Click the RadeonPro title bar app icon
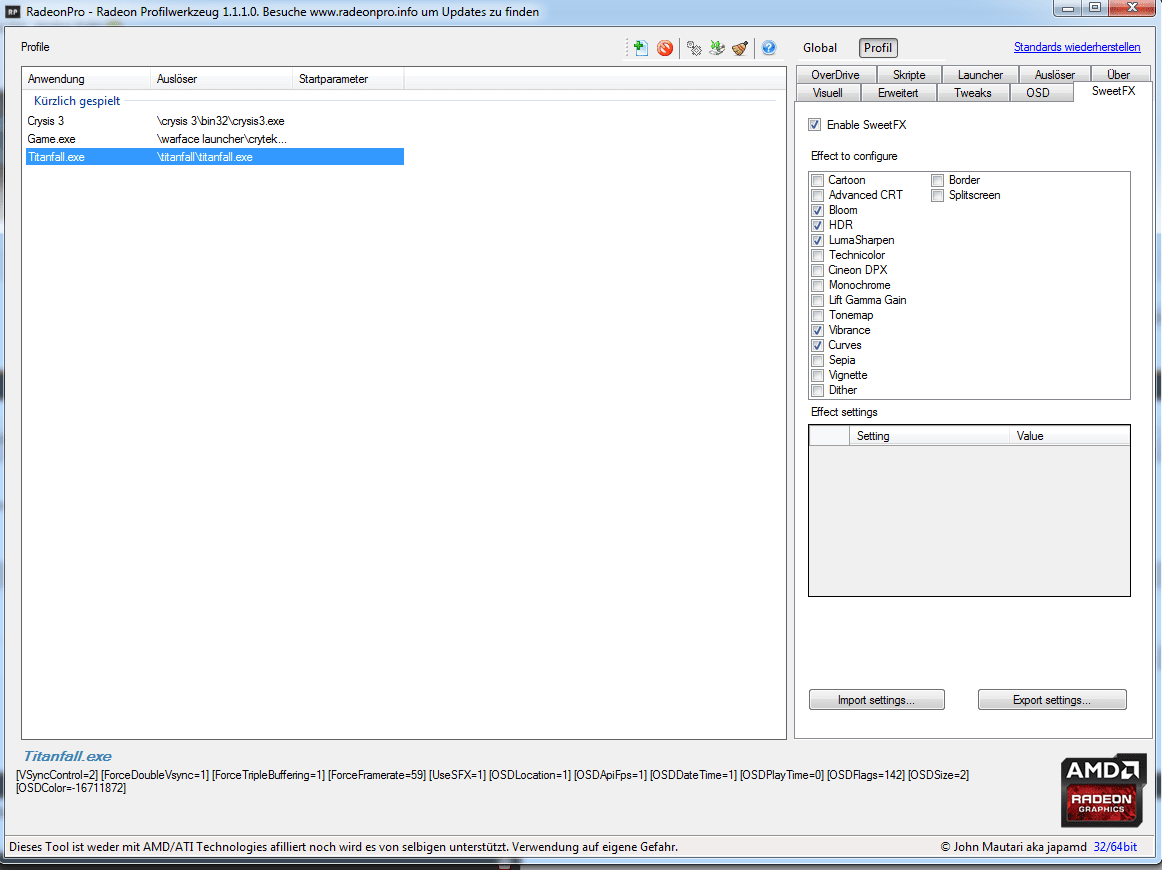Image resolution: width=1162 pixels, height=870 pixels. (12, 11)
